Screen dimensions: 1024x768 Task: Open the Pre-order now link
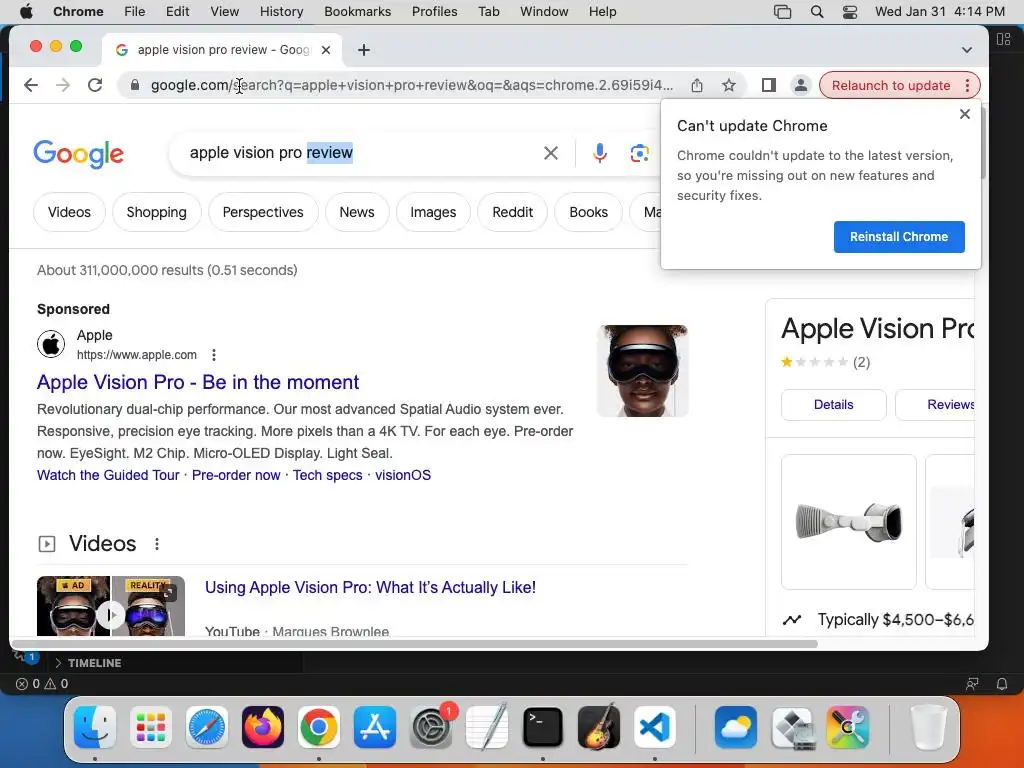click(236, 475)
